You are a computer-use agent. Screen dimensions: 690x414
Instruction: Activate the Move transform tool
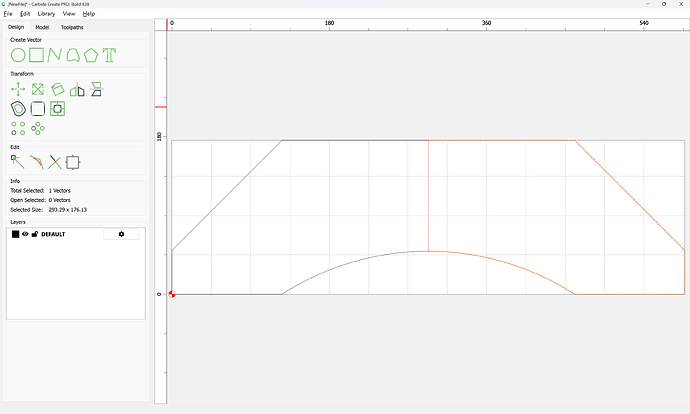(x=18, y=89)
